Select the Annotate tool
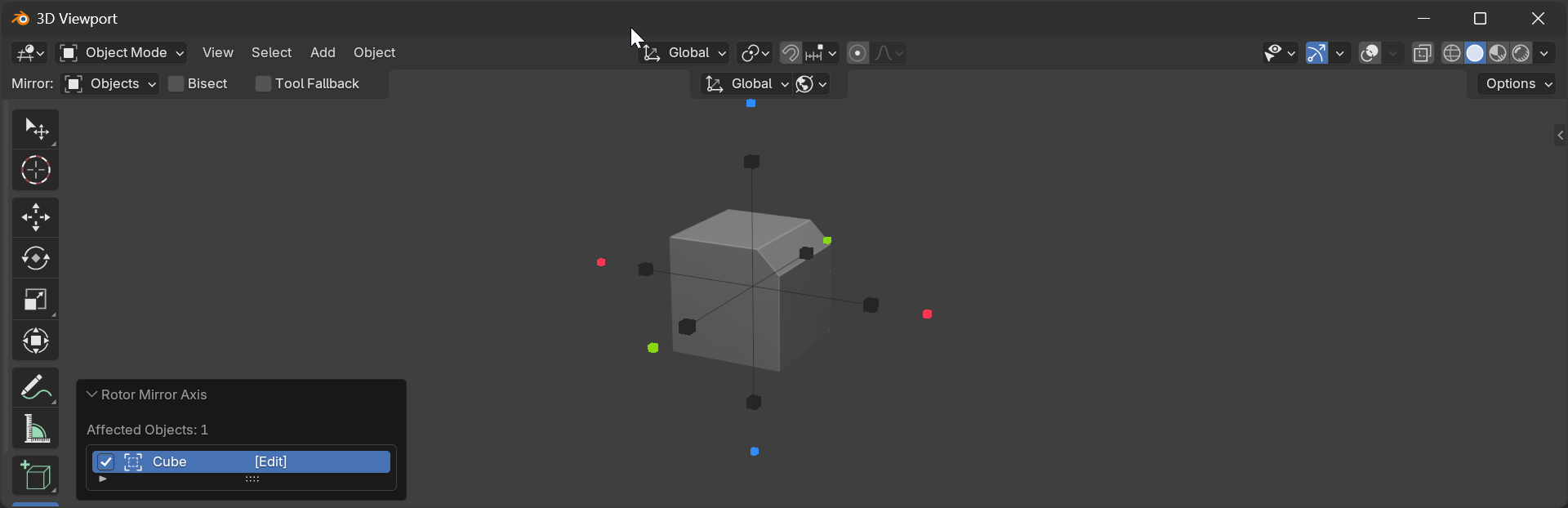1568x508 pixels. click(35, 387)
